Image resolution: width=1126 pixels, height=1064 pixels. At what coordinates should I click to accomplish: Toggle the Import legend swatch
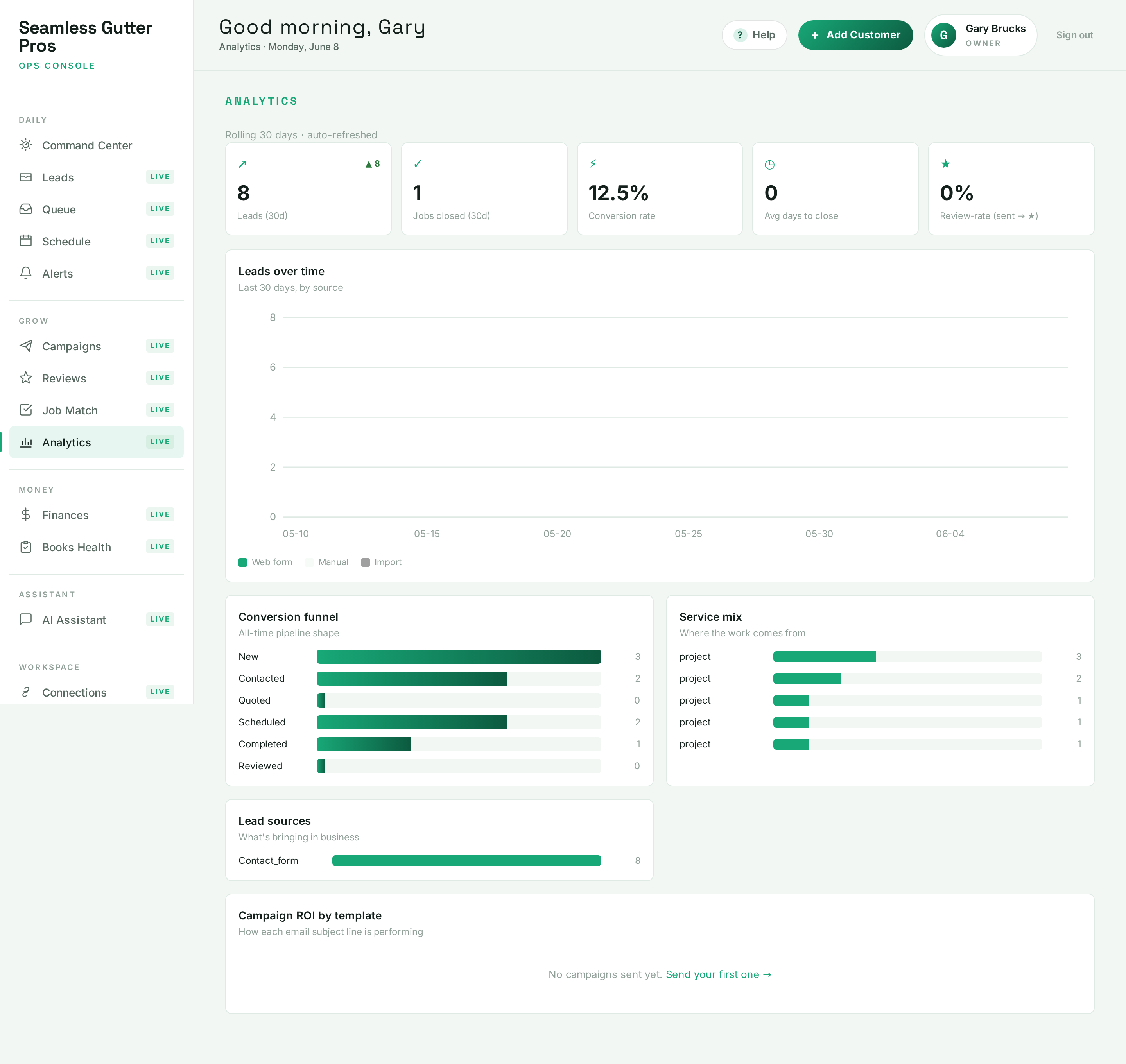coord(365,562)
